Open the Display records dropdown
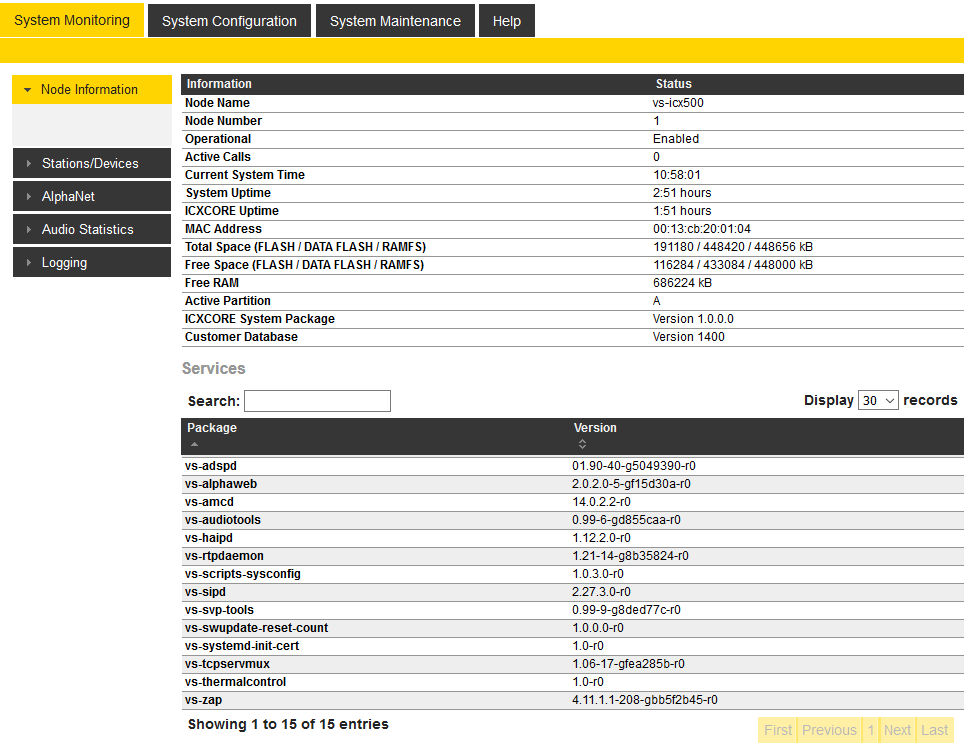964x749 pixels. (x=878, y=400)
